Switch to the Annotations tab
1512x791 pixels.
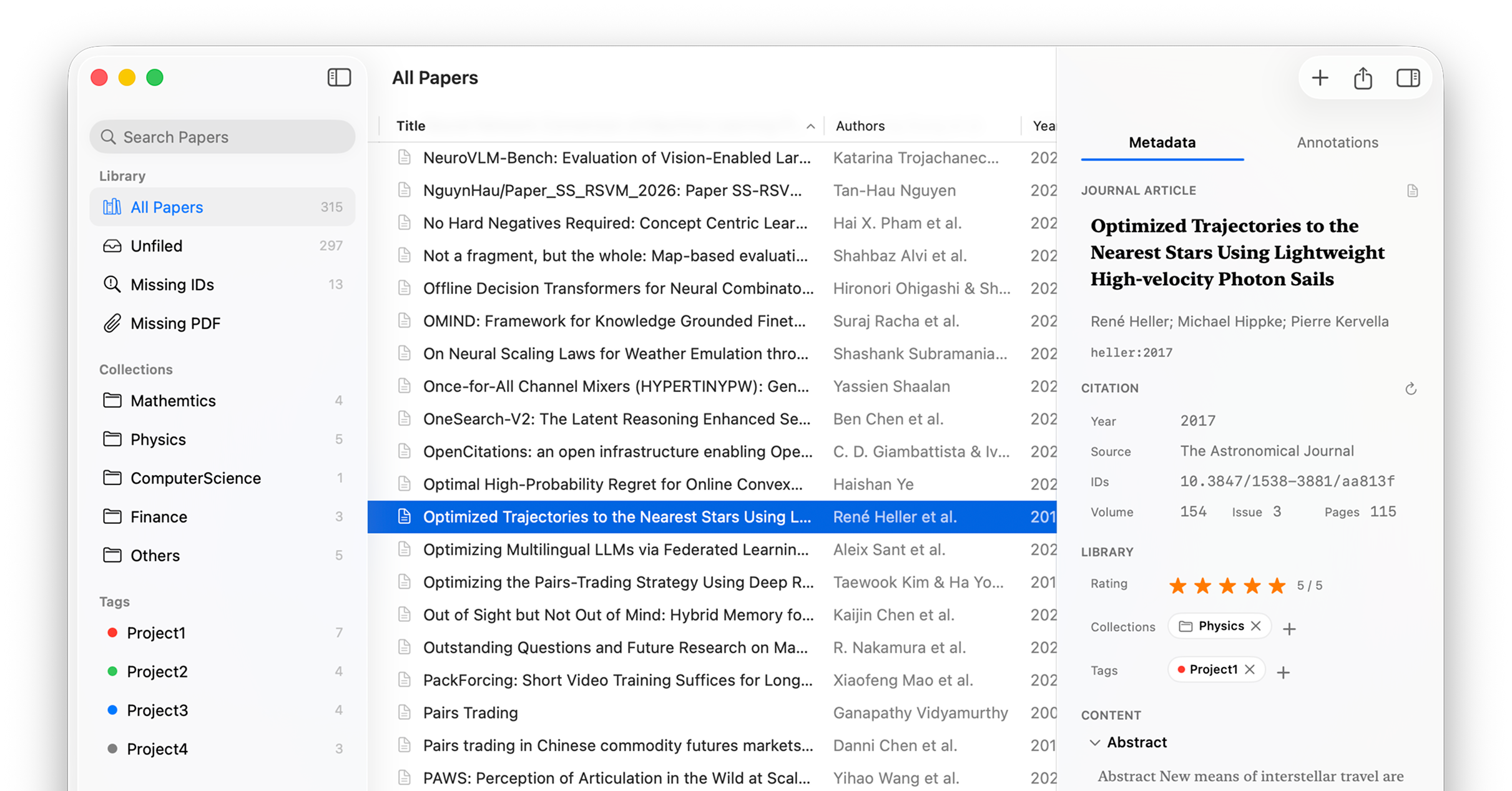[1337, 142]
